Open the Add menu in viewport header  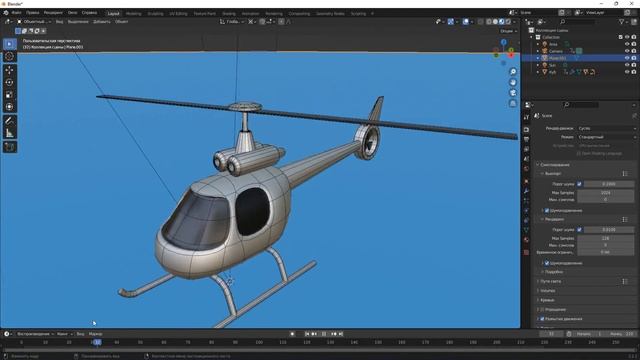click(x=102, y=22)
